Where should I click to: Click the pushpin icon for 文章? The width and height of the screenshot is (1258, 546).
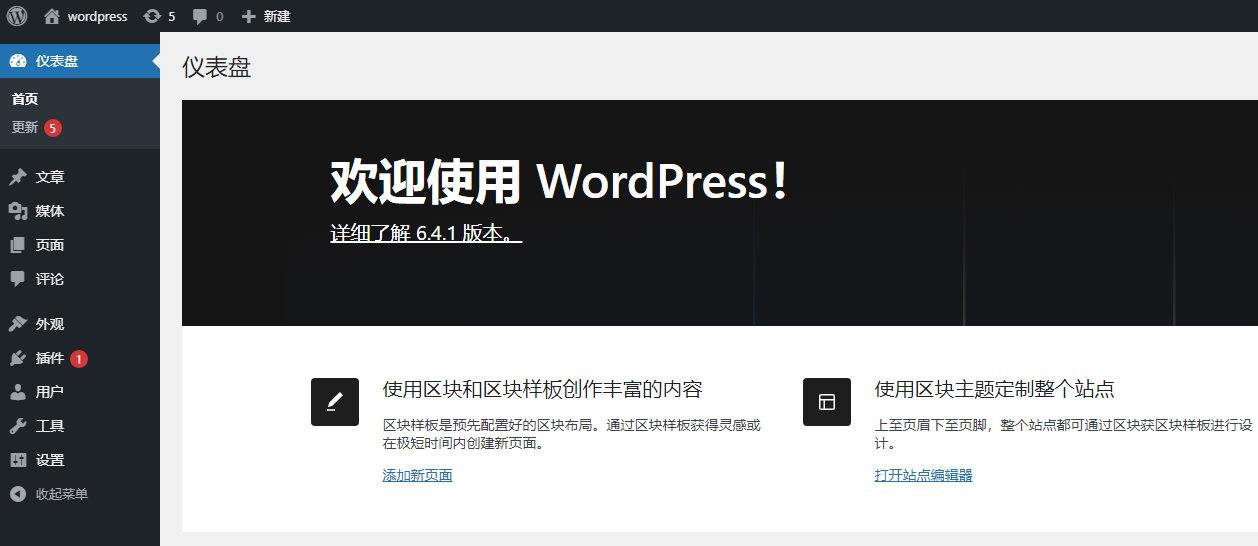(x=18, y=177)
